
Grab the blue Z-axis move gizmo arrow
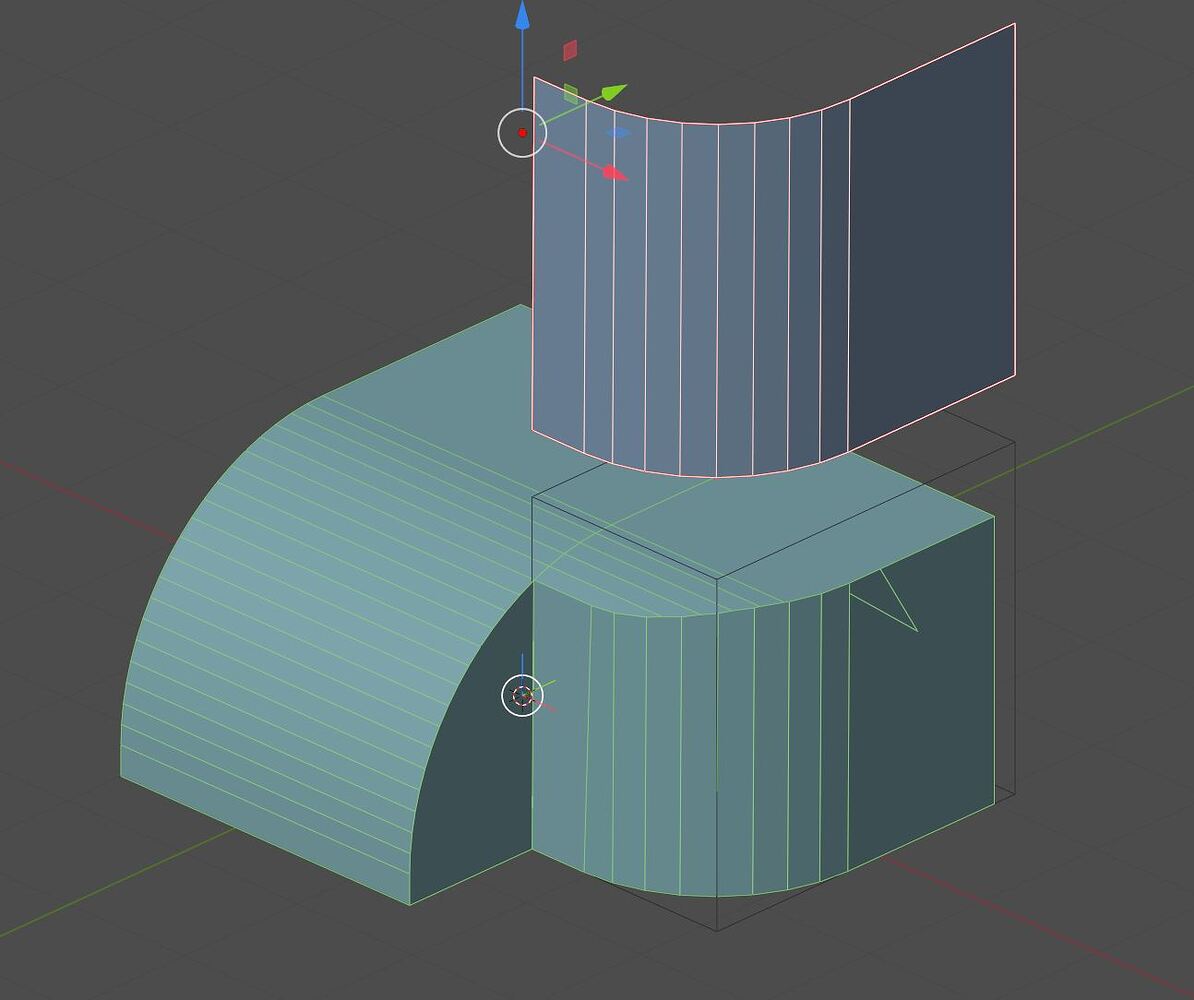[x=522, y=15]
